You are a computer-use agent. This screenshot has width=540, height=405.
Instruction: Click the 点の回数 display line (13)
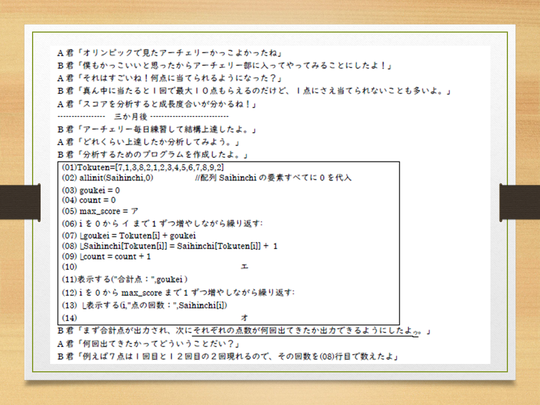(144, 305)
